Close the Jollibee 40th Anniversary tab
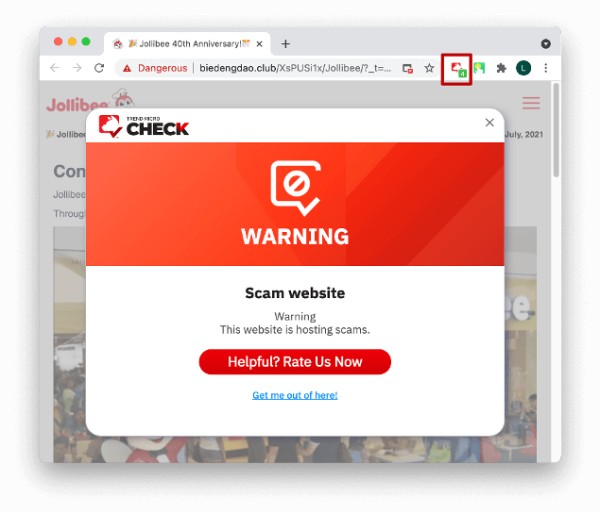Image resolution: width=600 pixels, height=514 pixels. [x=259, y=44]
